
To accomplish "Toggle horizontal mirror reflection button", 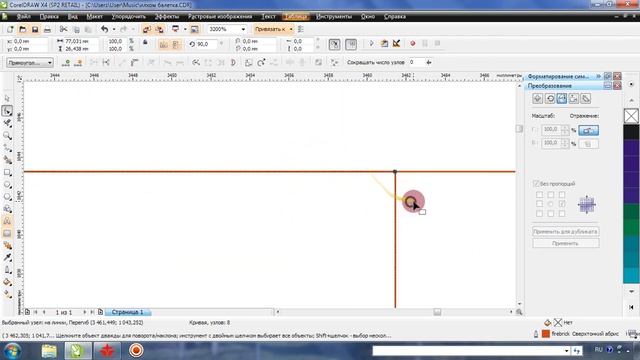I will coord(588,131).
